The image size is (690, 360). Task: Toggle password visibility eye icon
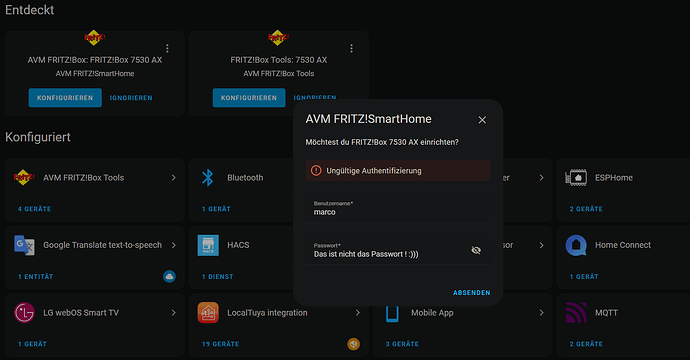coord(476,250)
